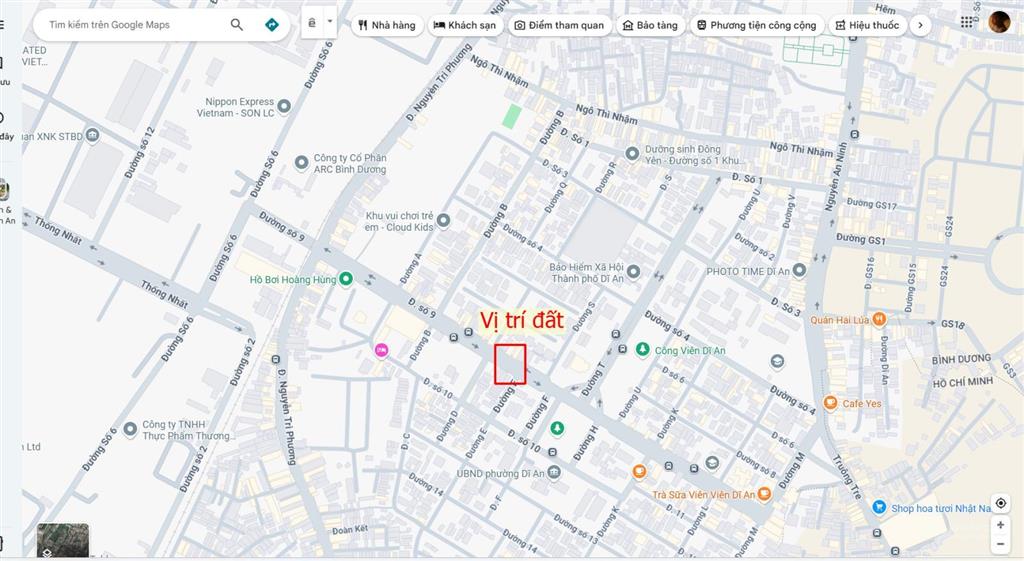
Task: Select the Hồ Bơi Hoàng Hùng marker
Action: coord(345,280)
